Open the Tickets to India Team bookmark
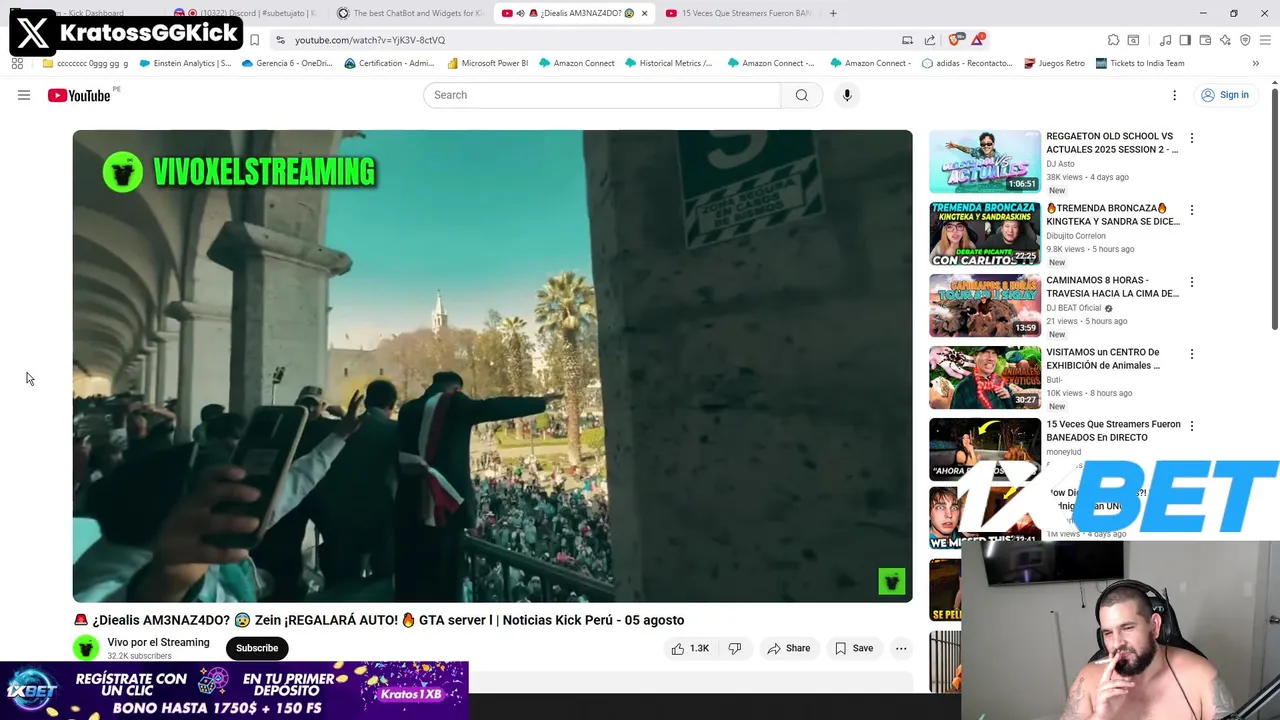Viewport: 1280px width, 720px height. (x=1139, y=63)
